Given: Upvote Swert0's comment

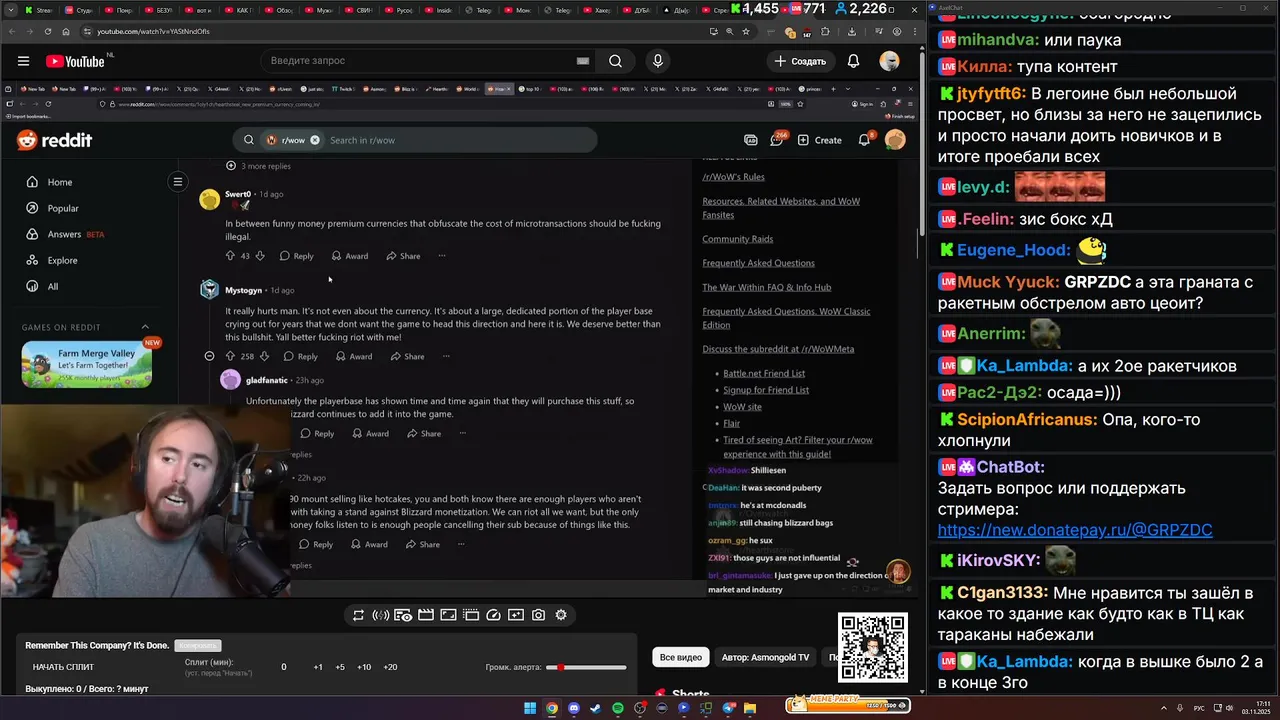Looking at the screenshot, I should [230, 256].
